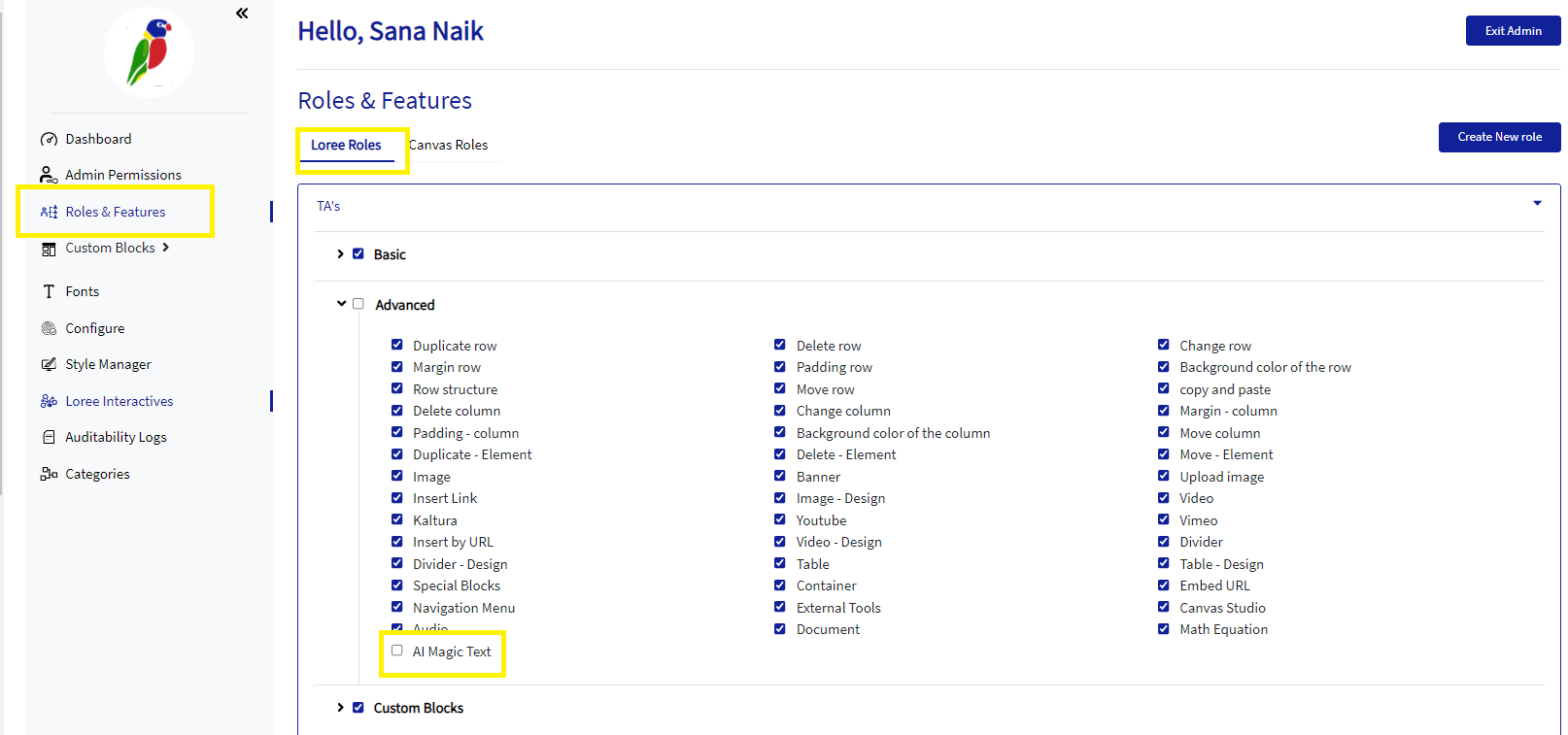
Task: Uncheck the Youtube checkbox
Action: [780, 519]
